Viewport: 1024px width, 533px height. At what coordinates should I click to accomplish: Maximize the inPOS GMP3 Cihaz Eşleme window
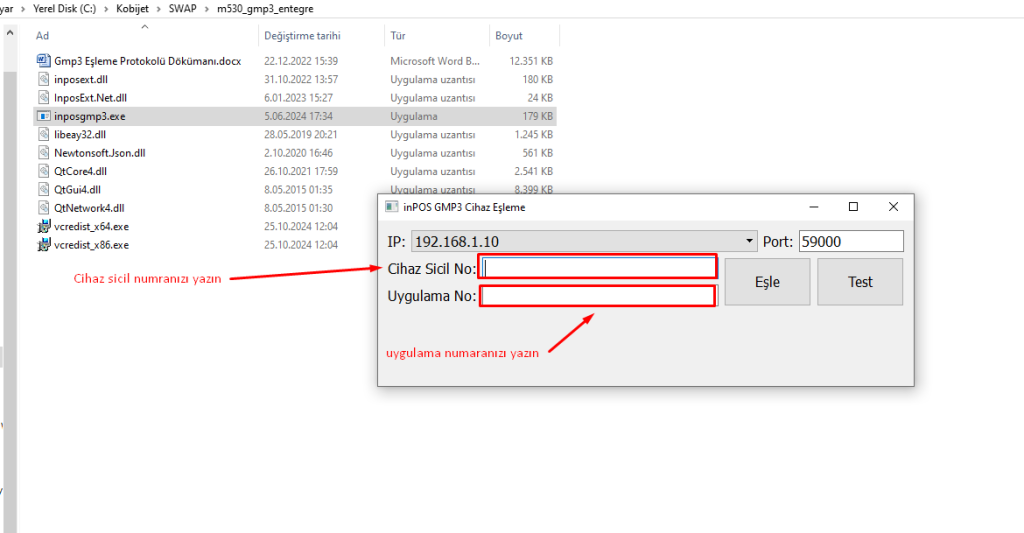point(853,207)
